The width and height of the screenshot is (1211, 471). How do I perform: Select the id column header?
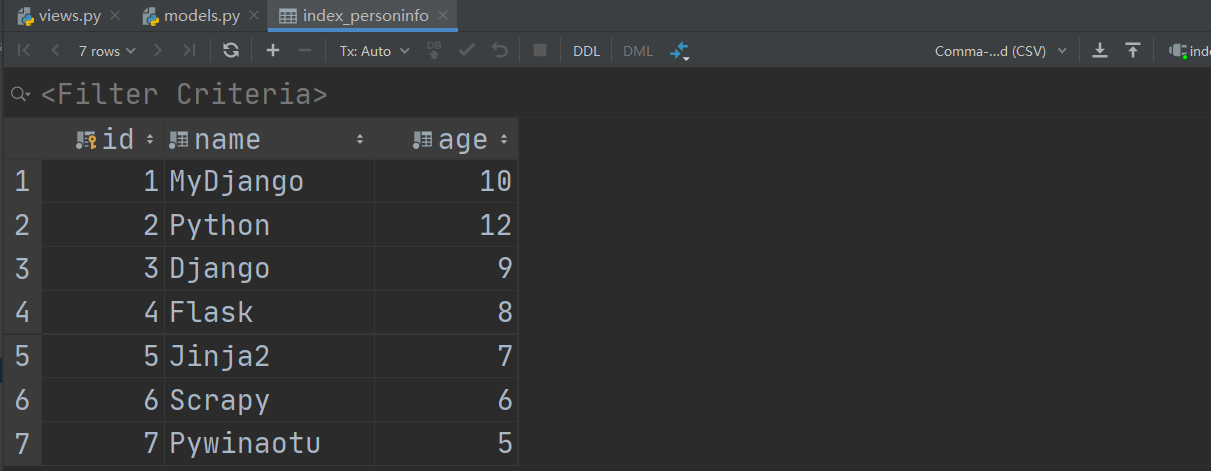[105, 140]
